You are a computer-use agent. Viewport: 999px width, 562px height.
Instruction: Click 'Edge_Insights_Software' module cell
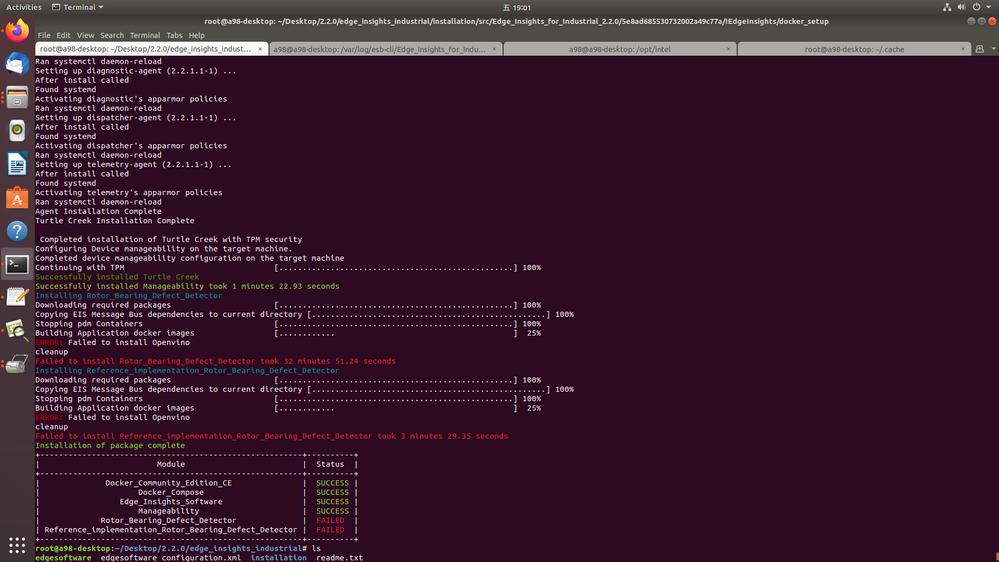pos(171,502)
